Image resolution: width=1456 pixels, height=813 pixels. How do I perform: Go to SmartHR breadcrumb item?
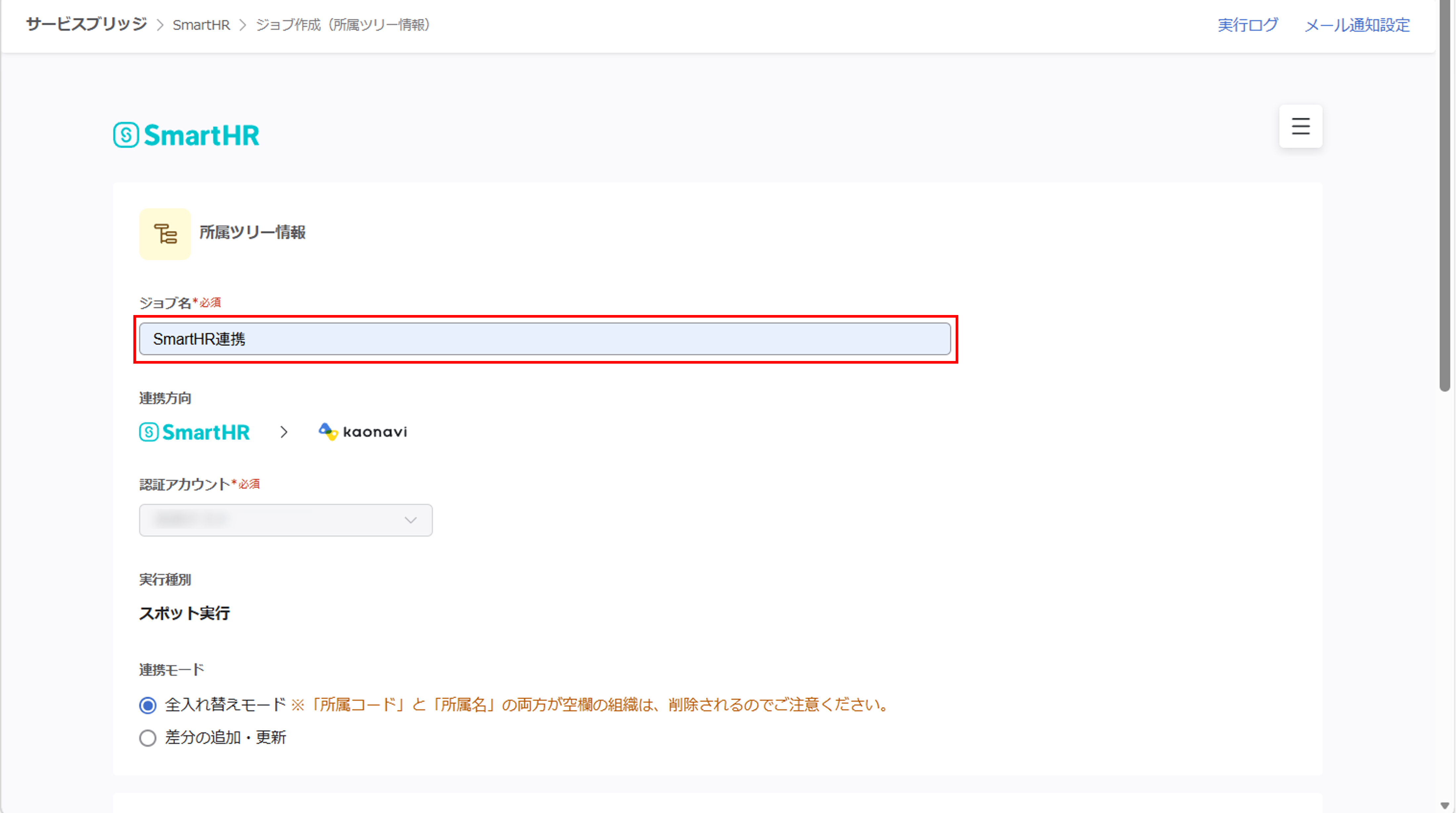(201, 25)
